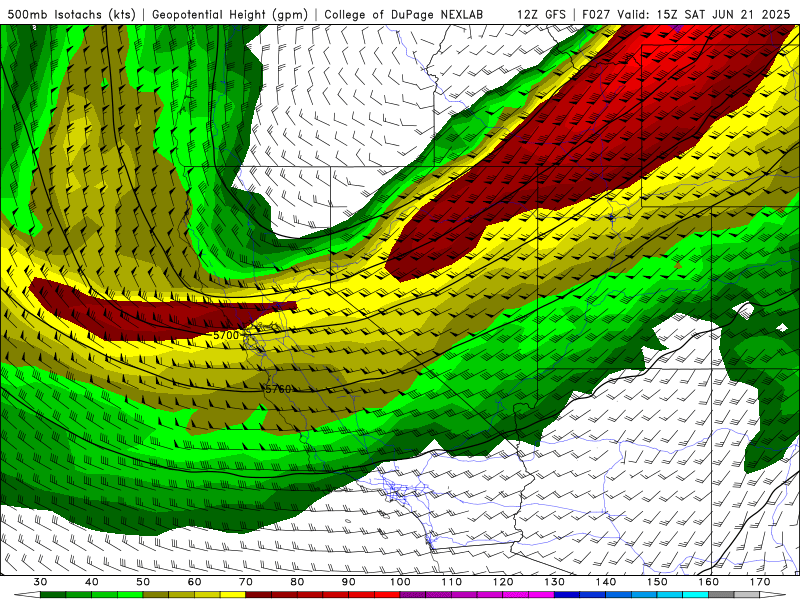
Task: Click the 90 label on the color scale
Action: (x=348, y=582)
